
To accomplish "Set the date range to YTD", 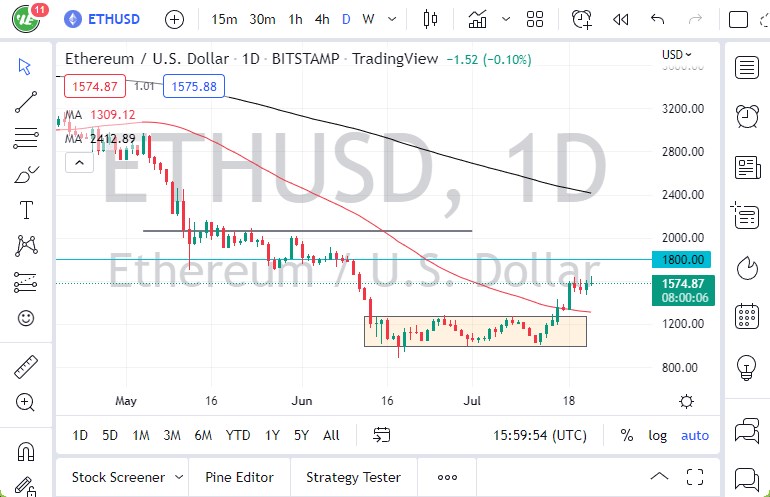I will point(238,435).
